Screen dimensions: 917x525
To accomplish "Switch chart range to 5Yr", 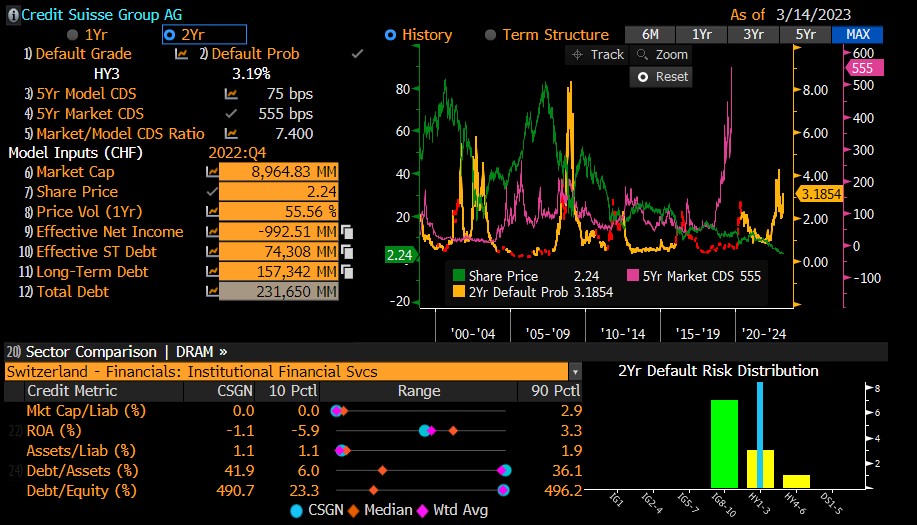I will pyautogui.click(x=805, y=35).
